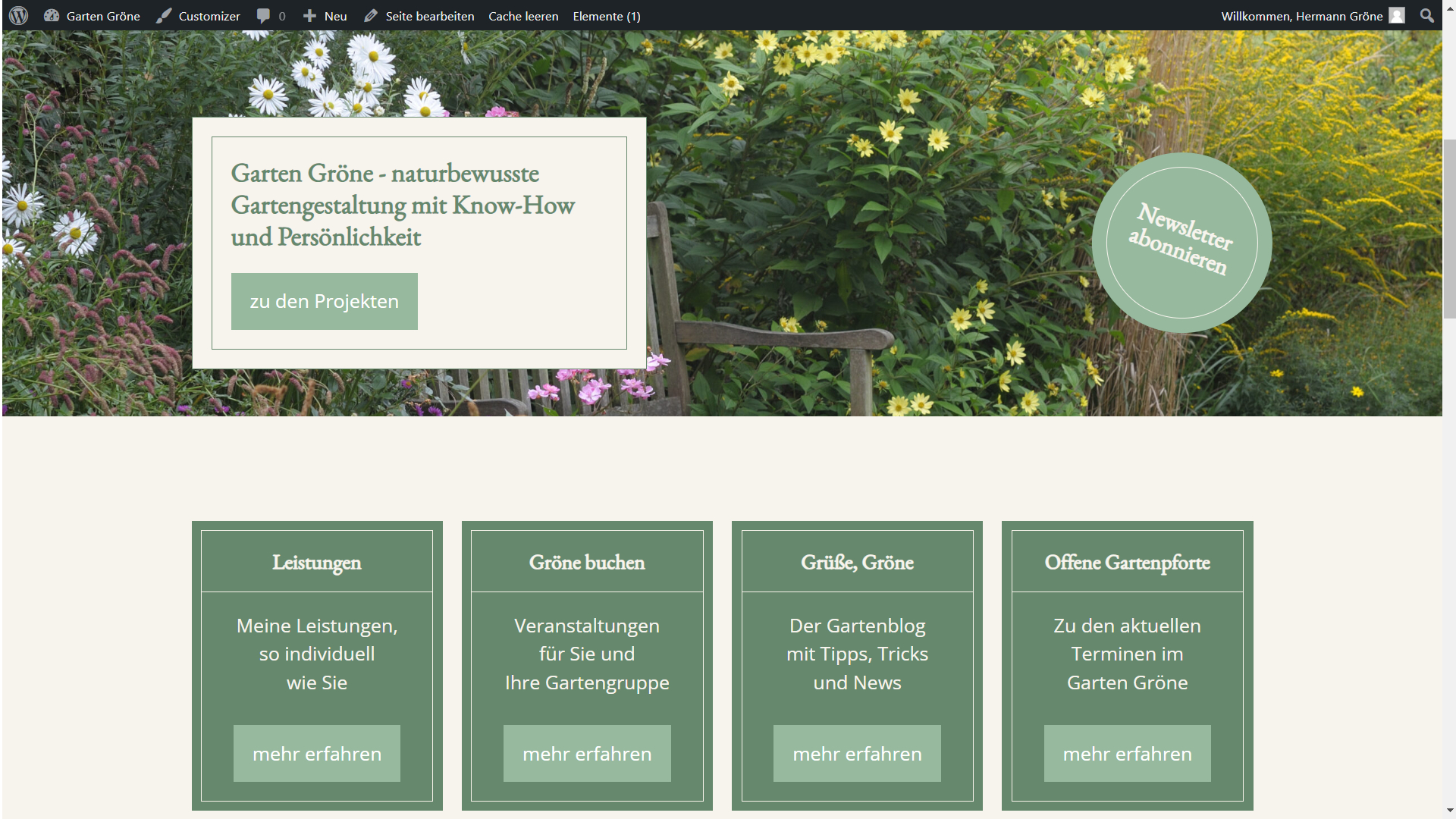
Task: Click the comments bubble icon
Action: coord(263,16)
